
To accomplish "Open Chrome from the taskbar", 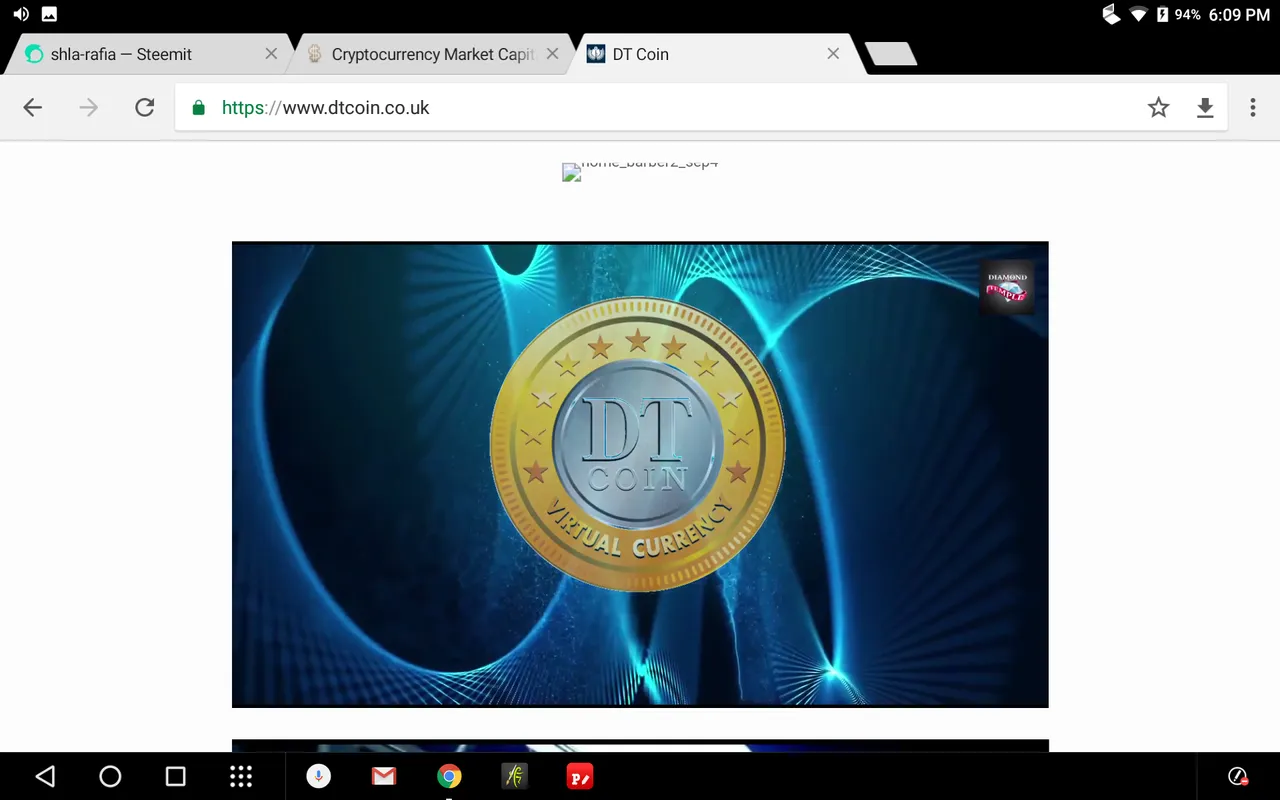I will tap(449, 776).
